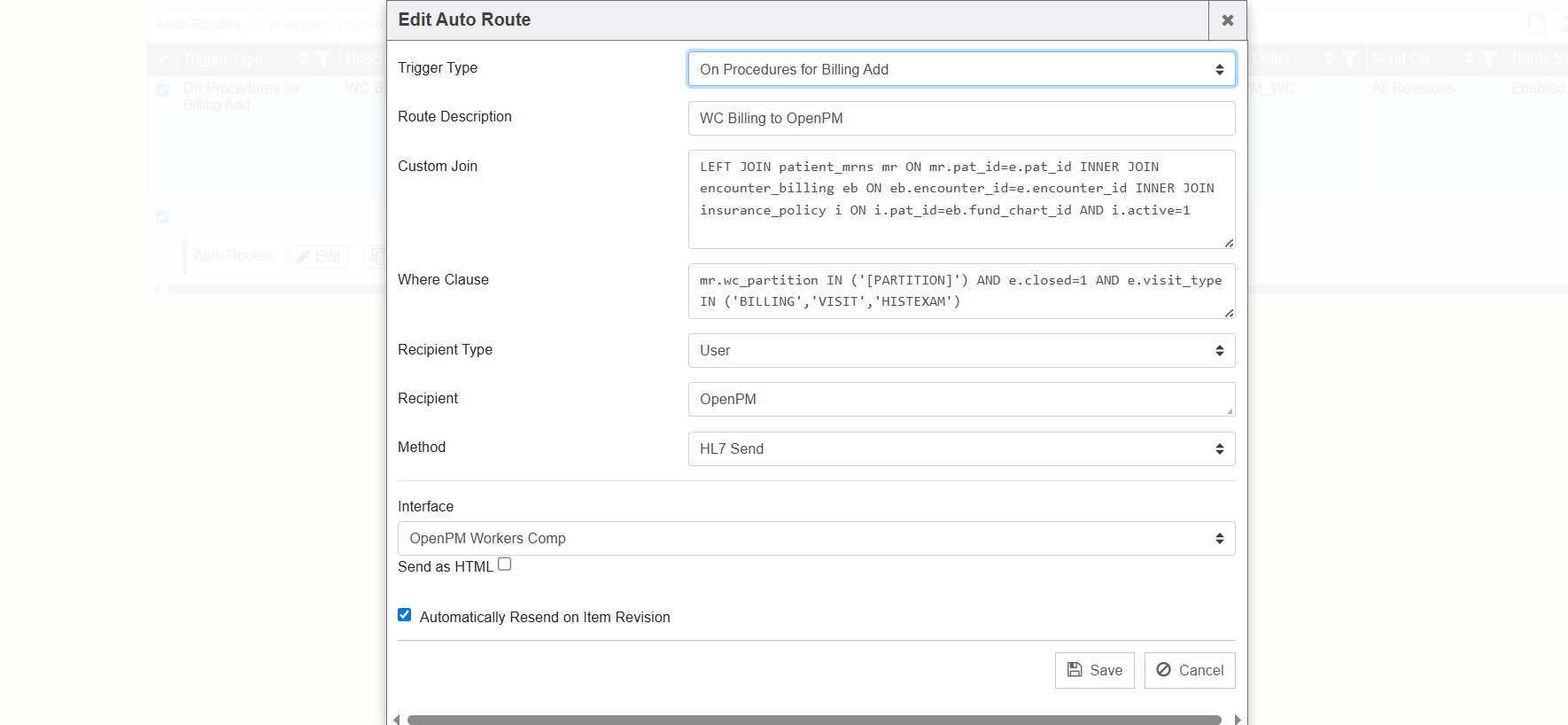Uncheck Automatically Resend on Item Revision
Viewport: 1568px width, 725px height.
(x=405, y=615)
